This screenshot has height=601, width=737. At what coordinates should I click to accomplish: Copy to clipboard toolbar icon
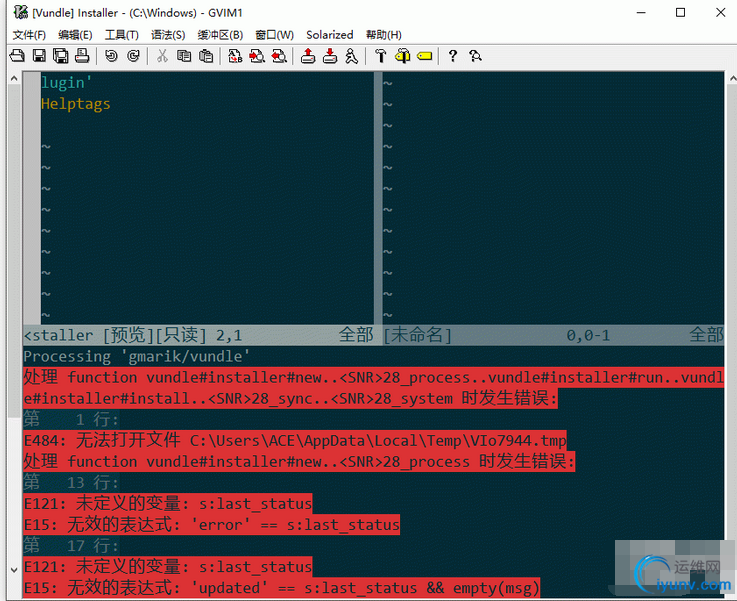(x=184, y=56)
